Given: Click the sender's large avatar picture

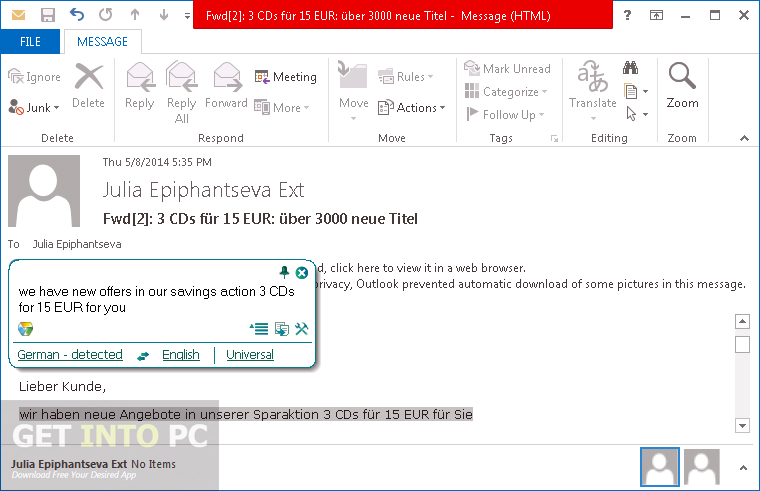Looking at the screenshot, I should click(x=44, y=191).
